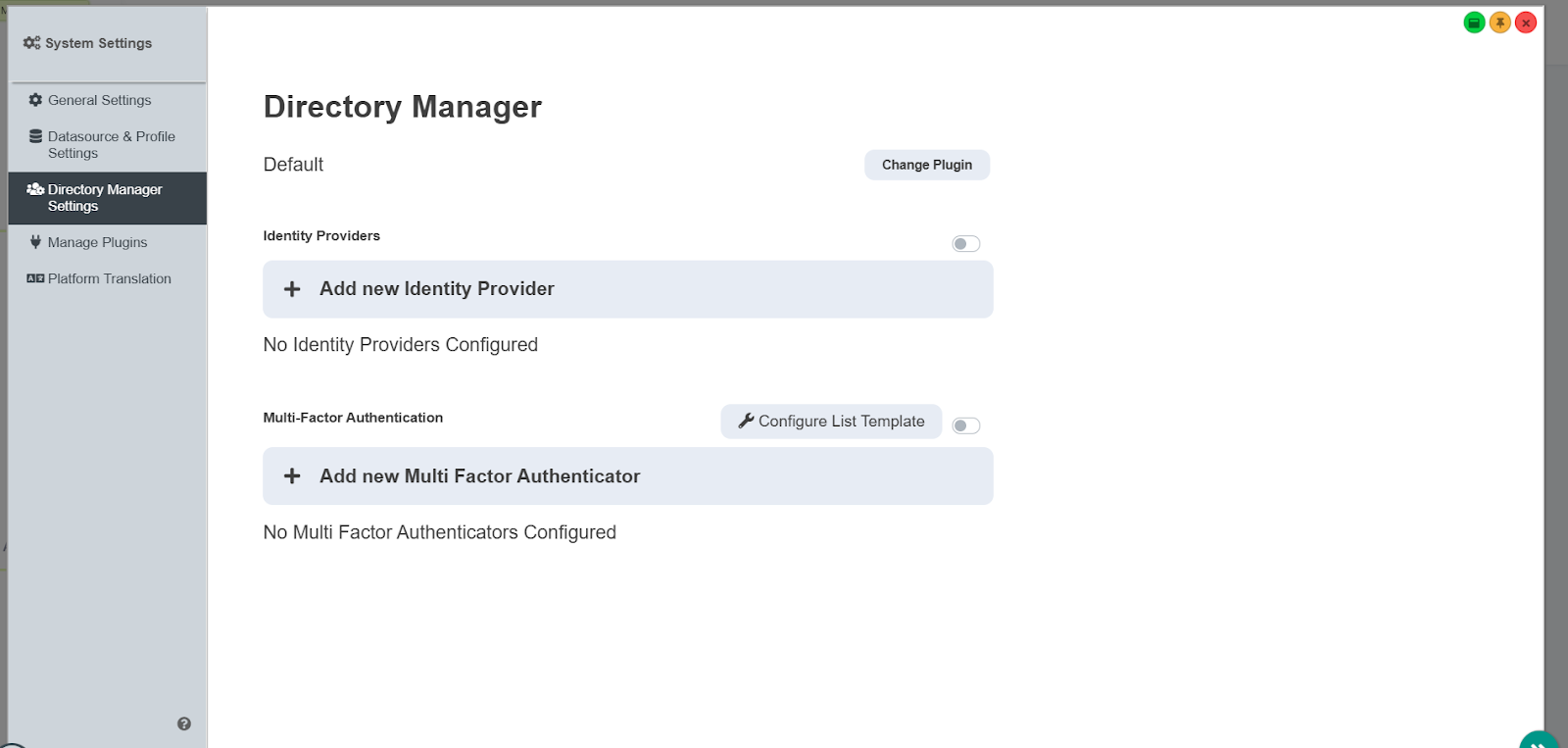Open help via question mark icon
The image size is (1568, 748).
click(184, 723)
